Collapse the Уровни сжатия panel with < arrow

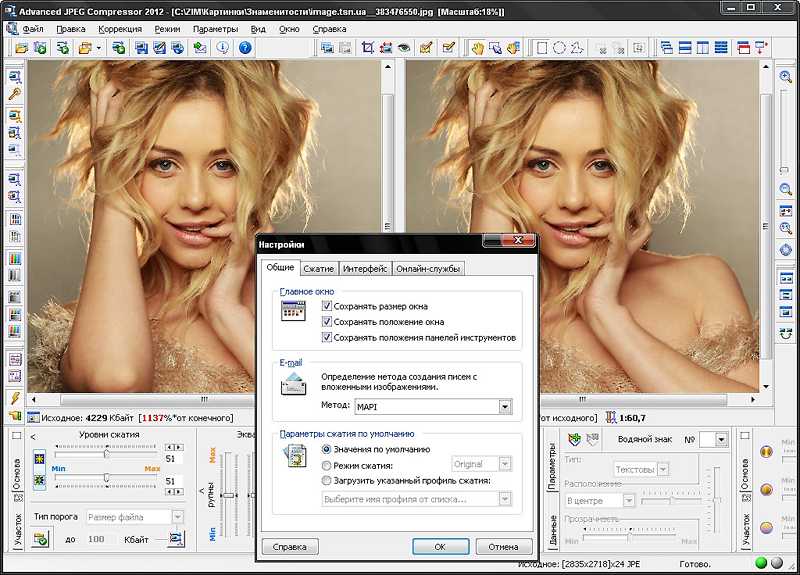[x=33, y=437]
